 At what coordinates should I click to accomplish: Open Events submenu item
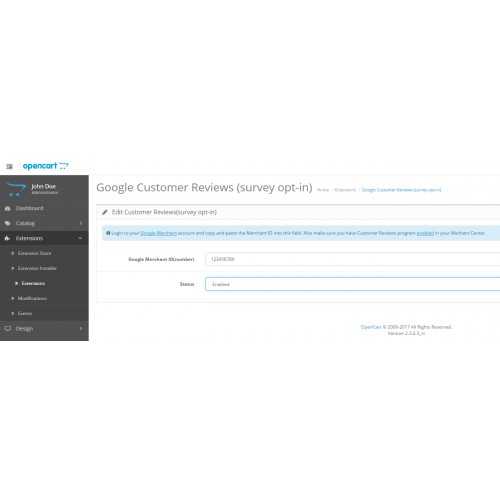(25, 313)
